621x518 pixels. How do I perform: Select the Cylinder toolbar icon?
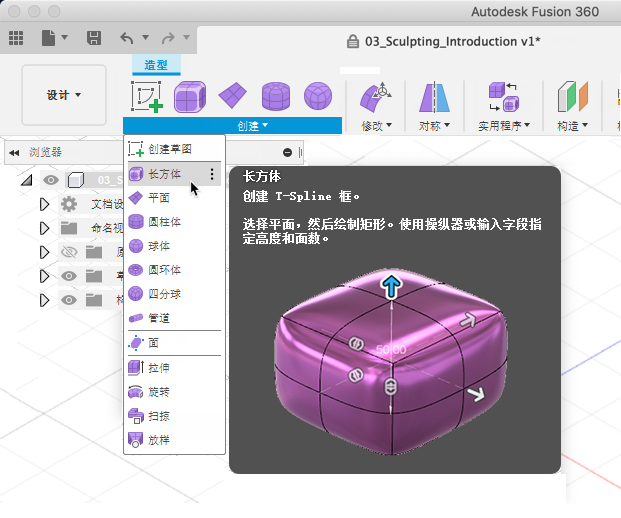point(276,96)
